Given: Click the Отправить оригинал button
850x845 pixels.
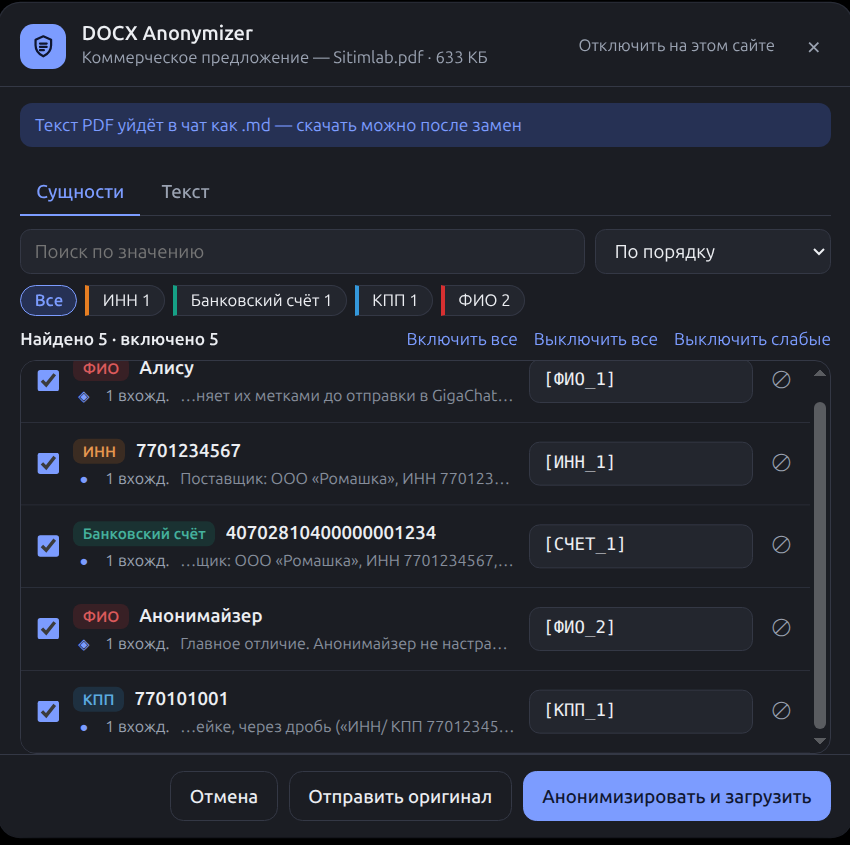Looking at the screenshot, I should coord(400,796).
